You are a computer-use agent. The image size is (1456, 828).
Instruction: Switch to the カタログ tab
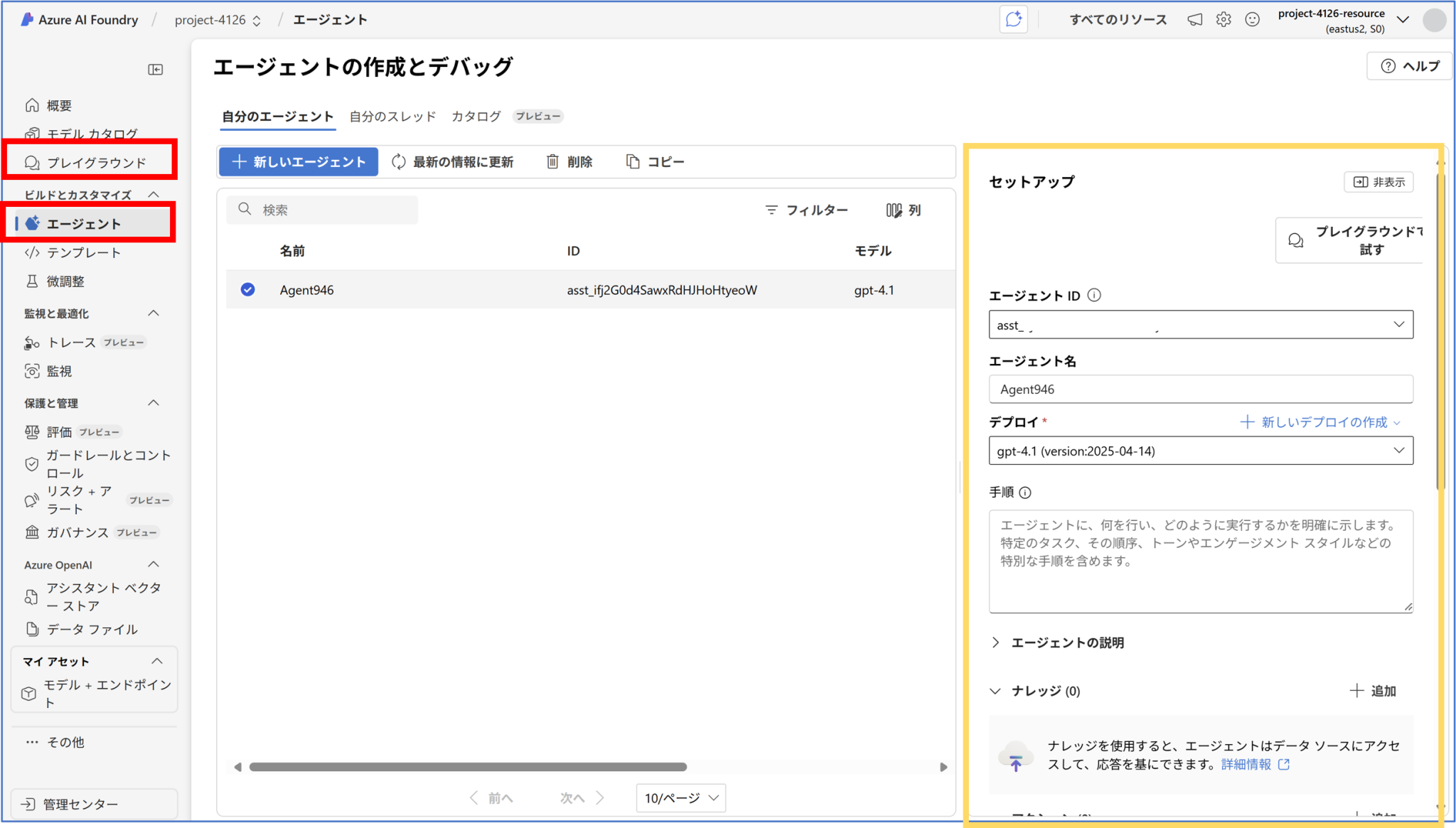[475, 116]
